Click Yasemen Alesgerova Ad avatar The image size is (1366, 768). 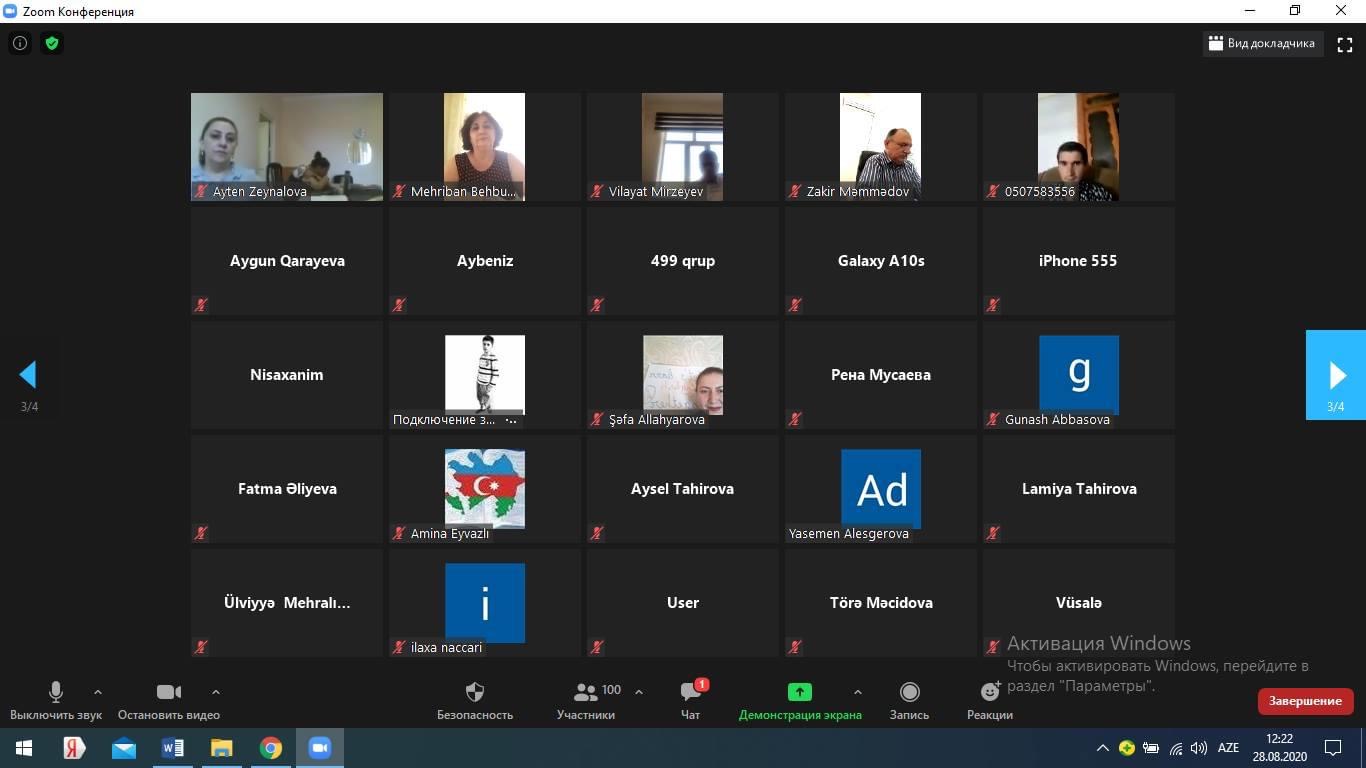coord(881,489)
